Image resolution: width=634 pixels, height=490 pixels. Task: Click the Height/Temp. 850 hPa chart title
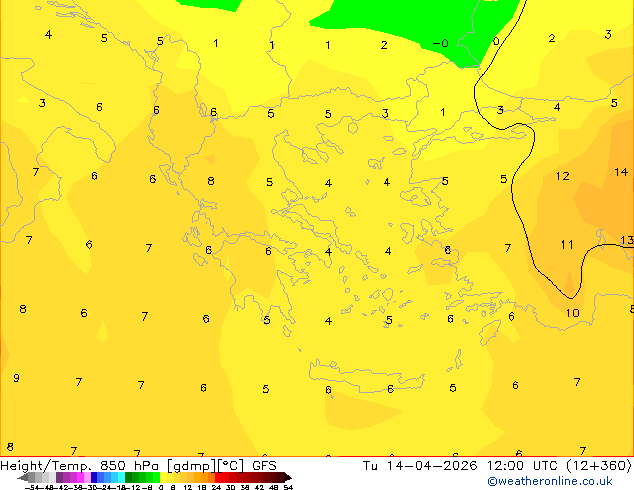(138, 466)
